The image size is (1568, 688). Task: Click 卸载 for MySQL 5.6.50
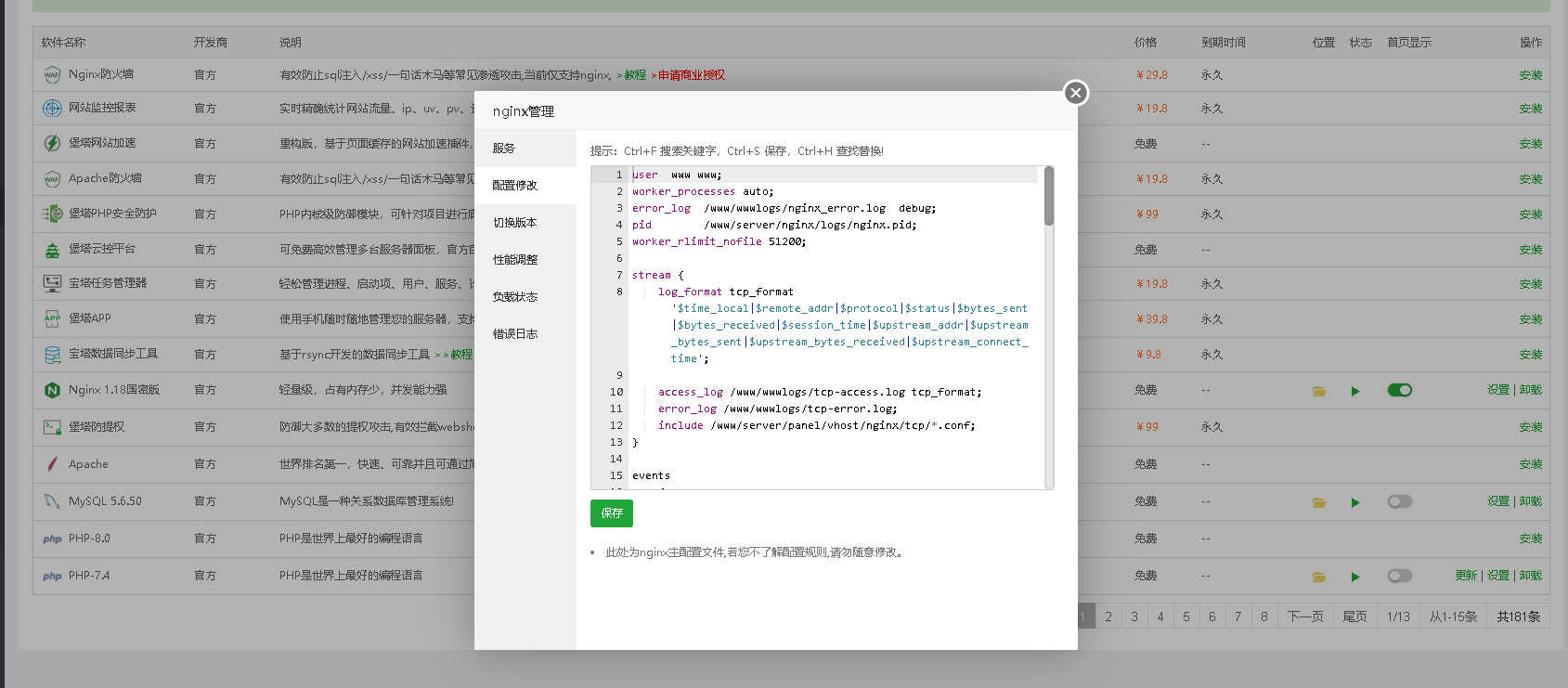pos(1531,501)
